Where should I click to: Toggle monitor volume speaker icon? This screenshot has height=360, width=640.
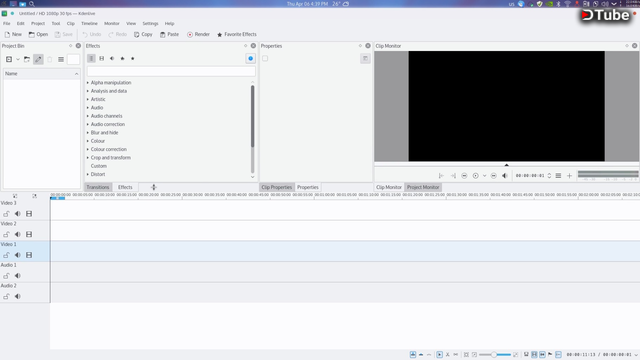pos(505,176)
